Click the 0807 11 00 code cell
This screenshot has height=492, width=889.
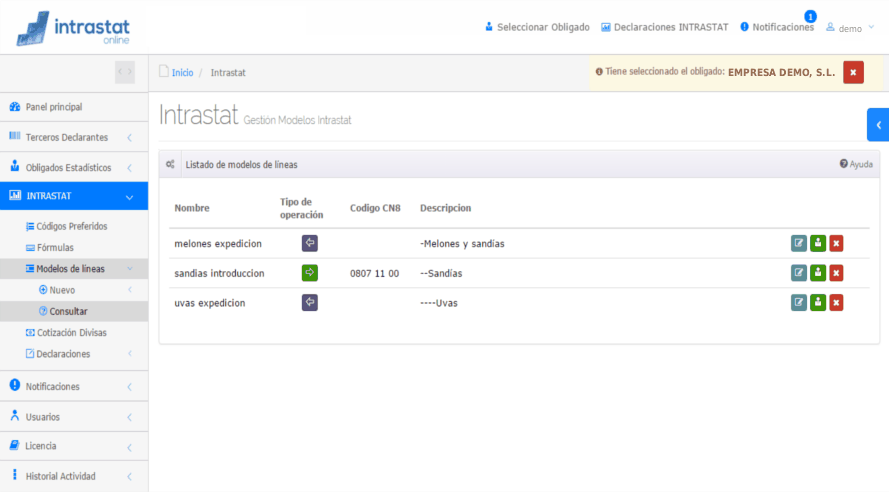tap(374, 273)
